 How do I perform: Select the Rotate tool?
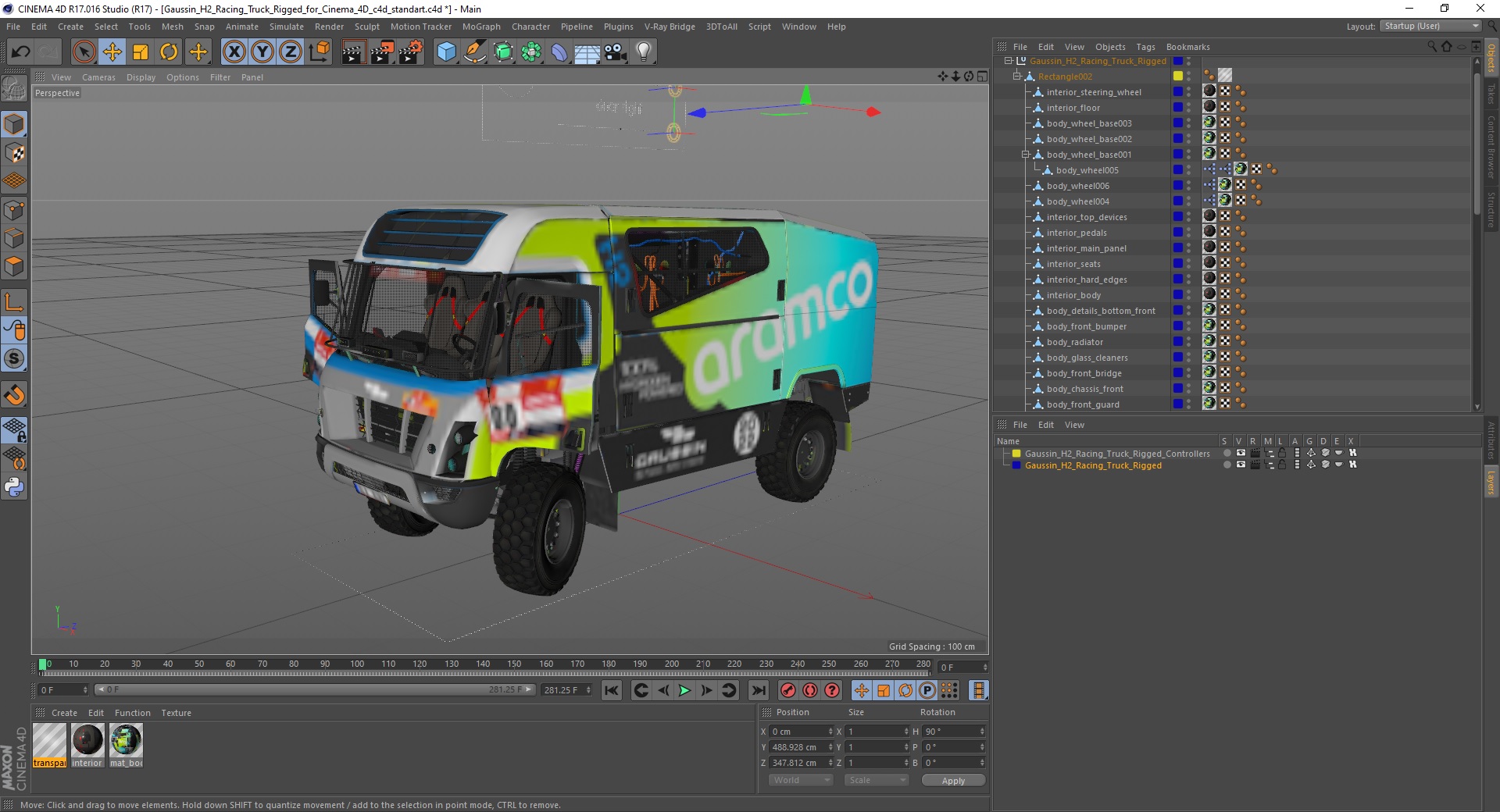coord(169,52)
